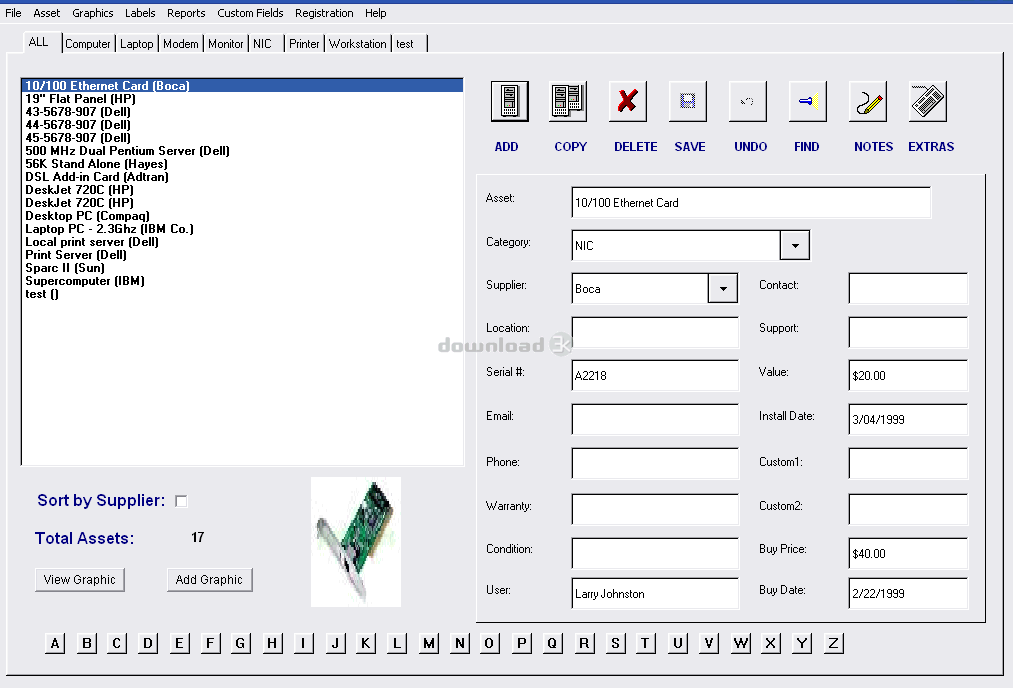Filter assets by letter Z button

point(833,643)
